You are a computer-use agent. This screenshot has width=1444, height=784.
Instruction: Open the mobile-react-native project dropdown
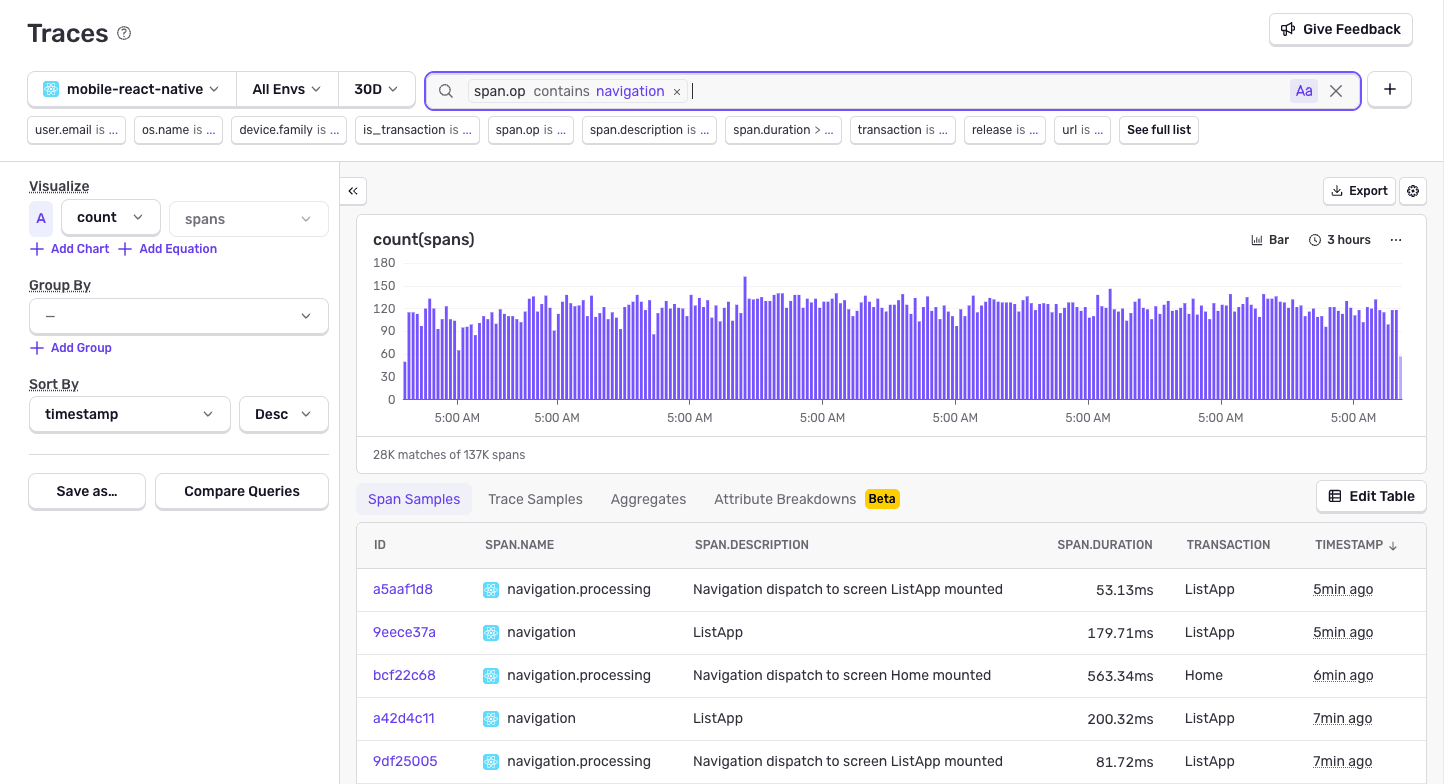click(x=130, y=88)
